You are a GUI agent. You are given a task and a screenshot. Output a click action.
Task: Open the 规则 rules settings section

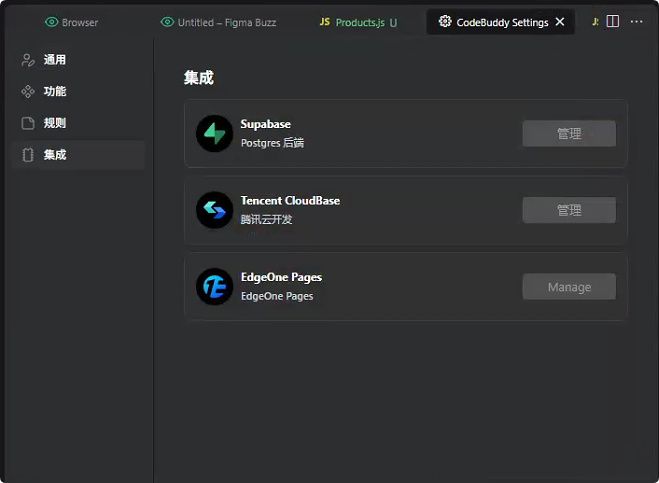(79, 123)
